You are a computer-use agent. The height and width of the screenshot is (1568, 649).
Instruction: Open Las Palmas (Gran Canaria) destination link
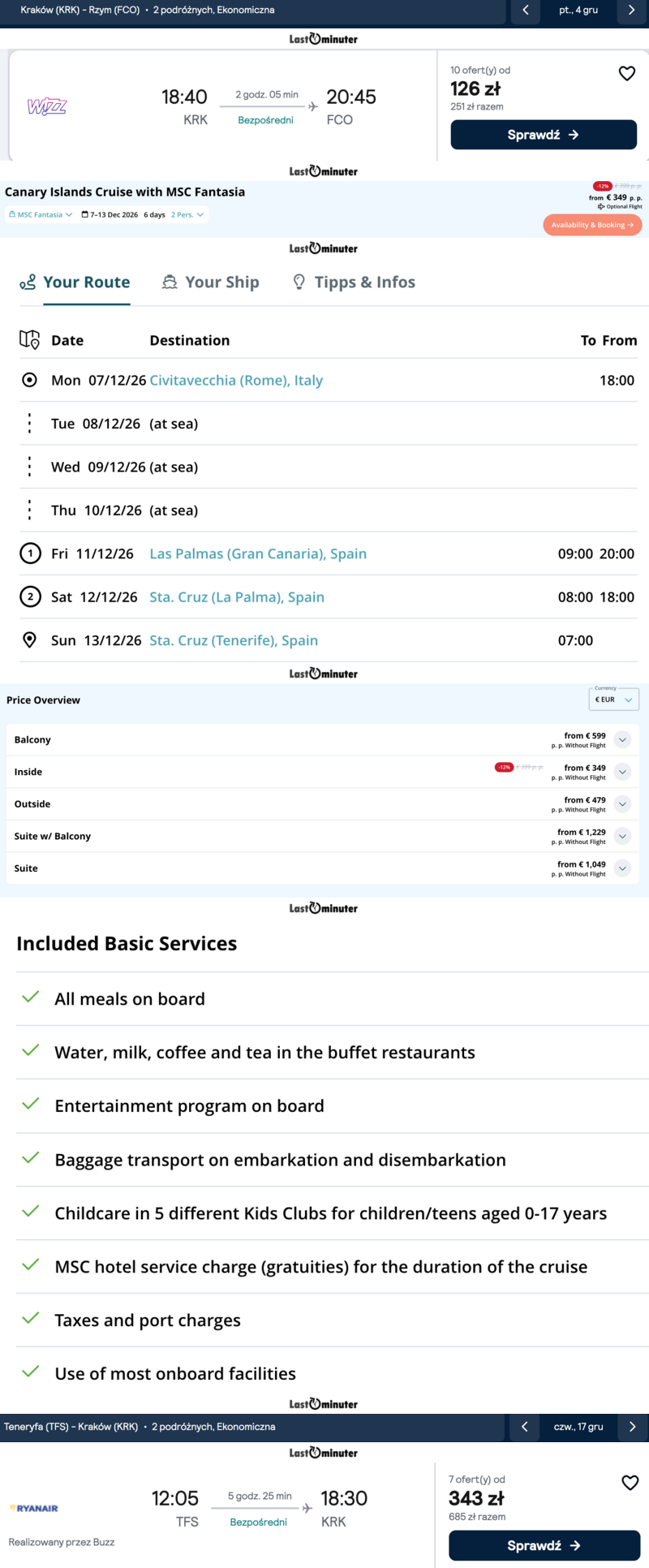coord(258,554)
